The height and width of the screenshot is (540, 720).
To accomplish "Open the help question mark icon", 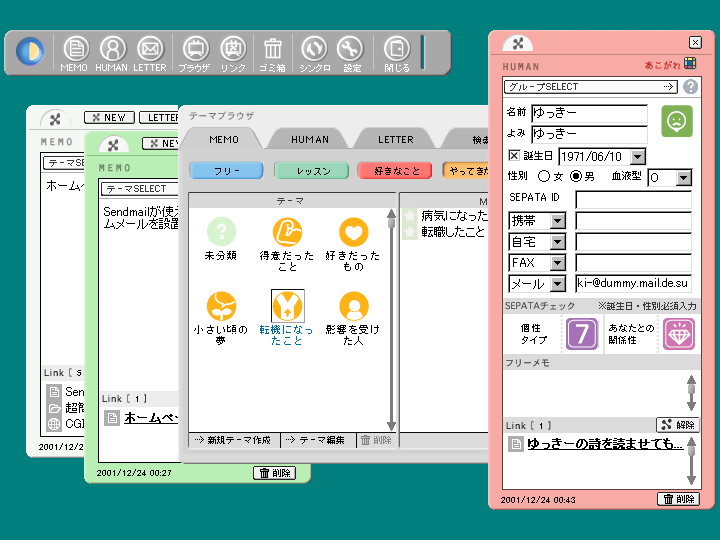I will coord(690,86).
